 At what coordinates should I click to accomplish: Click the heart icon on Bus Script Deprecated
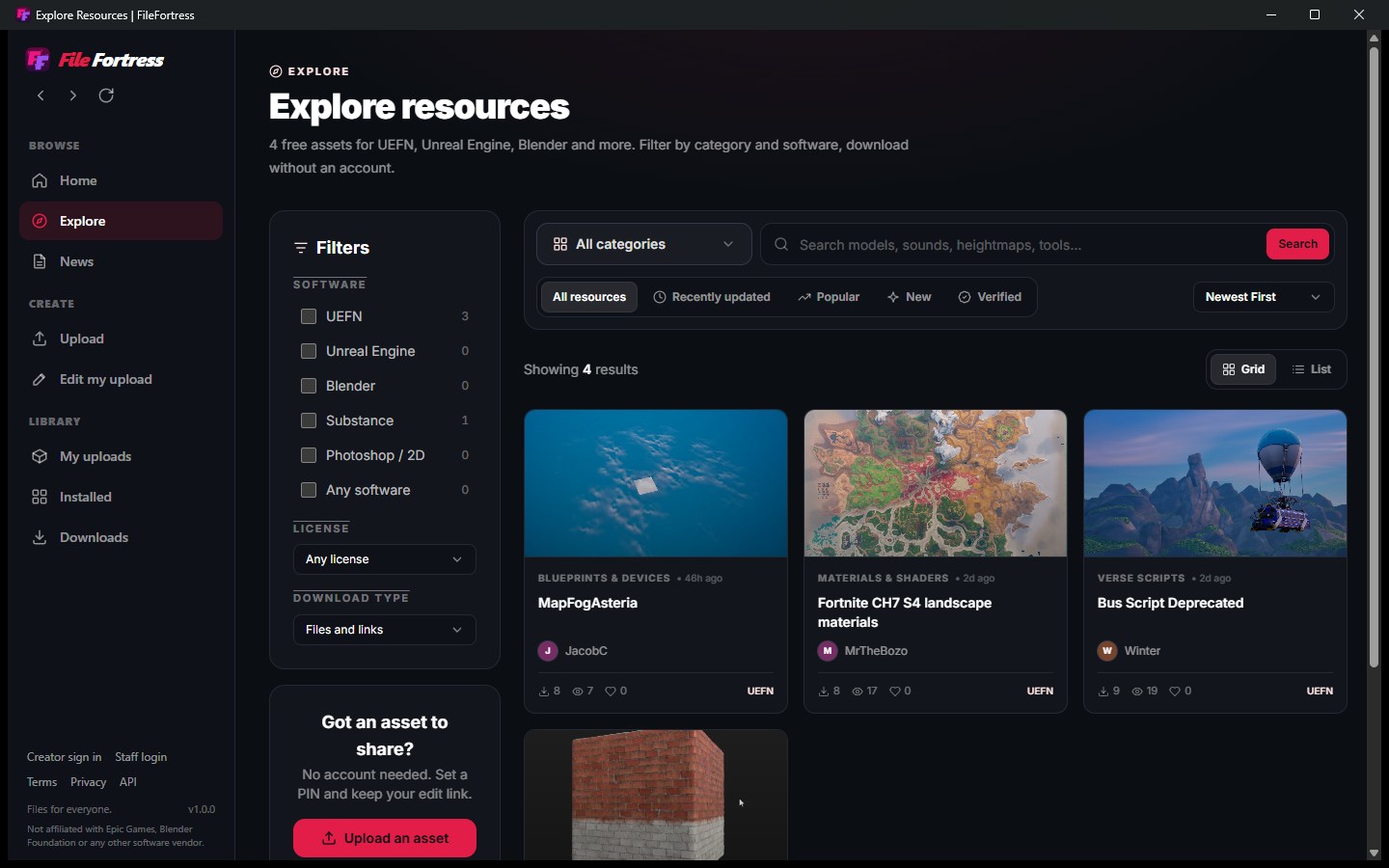click(1174, 691)
